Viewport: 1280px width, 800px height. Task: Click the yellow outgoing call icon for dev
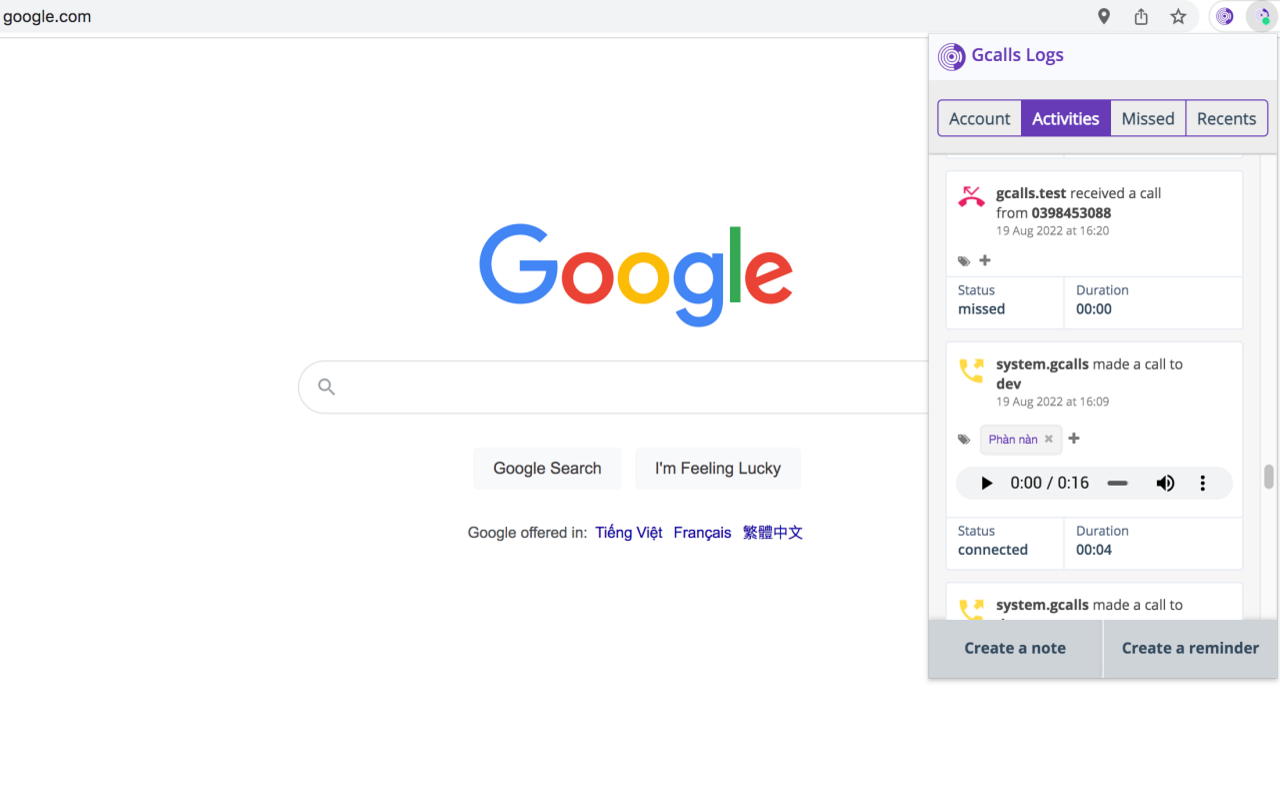[x=971, y=370]
